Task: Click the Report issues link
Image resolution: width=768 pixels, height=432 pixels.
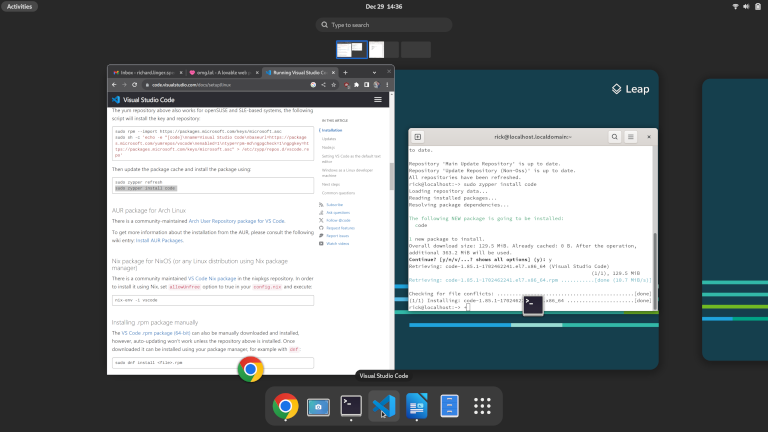Action: 337,236
